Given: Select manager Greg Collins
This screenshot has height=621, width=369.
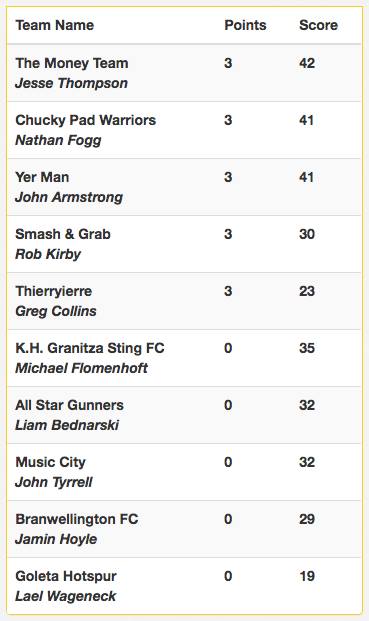Looking at the screenshot, I should pos(56,311).
